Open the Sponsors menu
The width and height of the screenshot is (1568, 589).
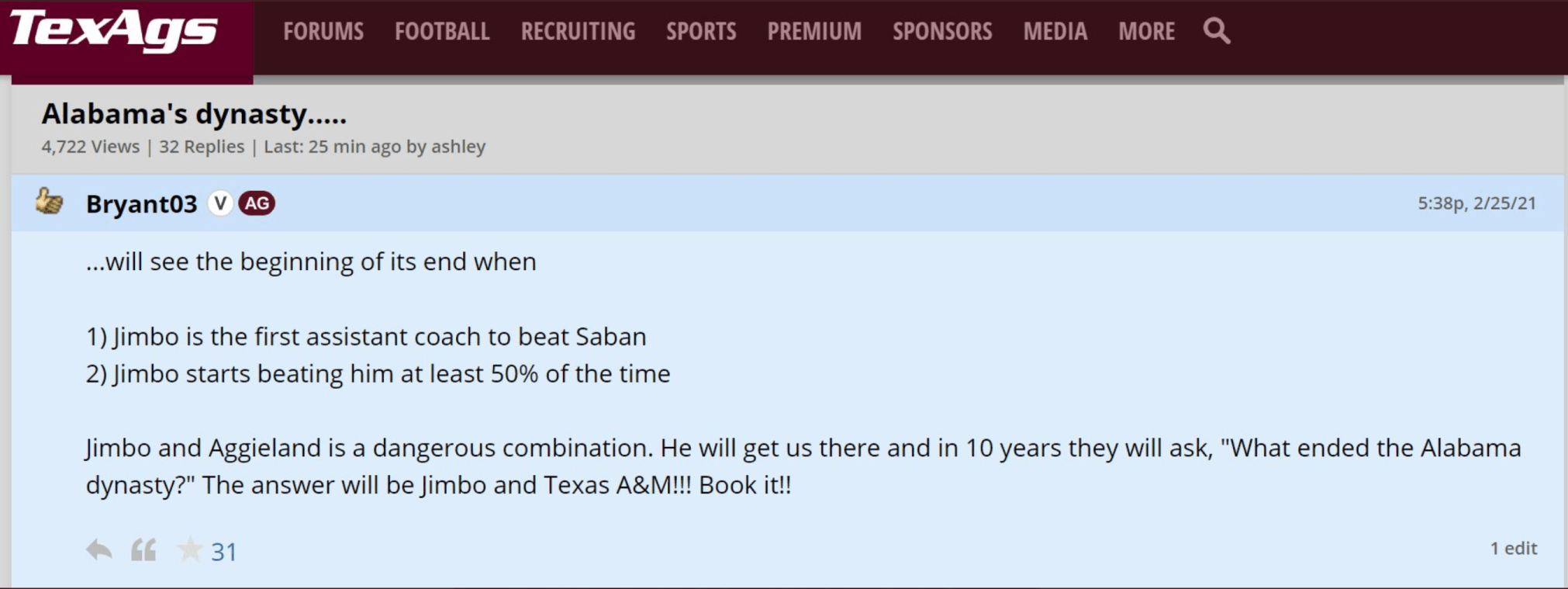click(942, 31)
